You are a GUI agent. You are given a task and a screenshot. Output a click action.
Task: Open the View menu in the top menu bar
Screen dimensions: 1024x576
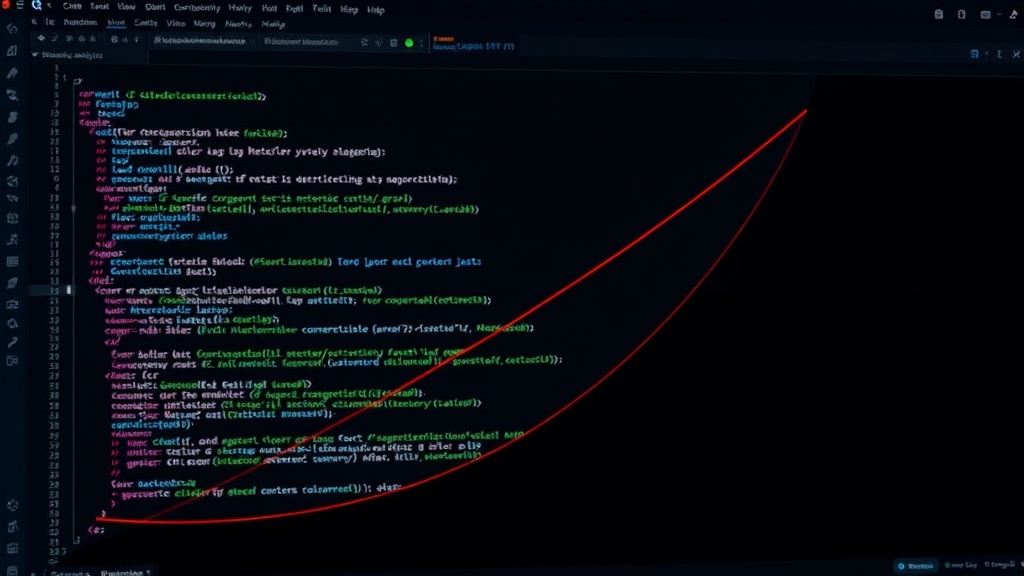tap(126, 7)
